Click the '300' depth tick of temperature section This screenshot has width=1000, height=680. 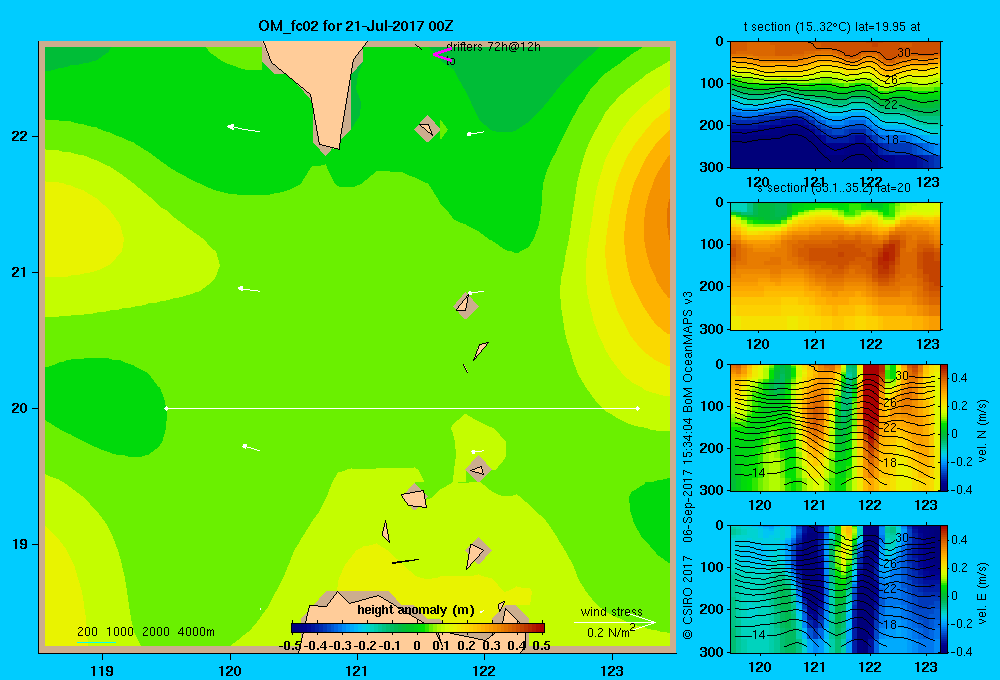pos(713,167)
